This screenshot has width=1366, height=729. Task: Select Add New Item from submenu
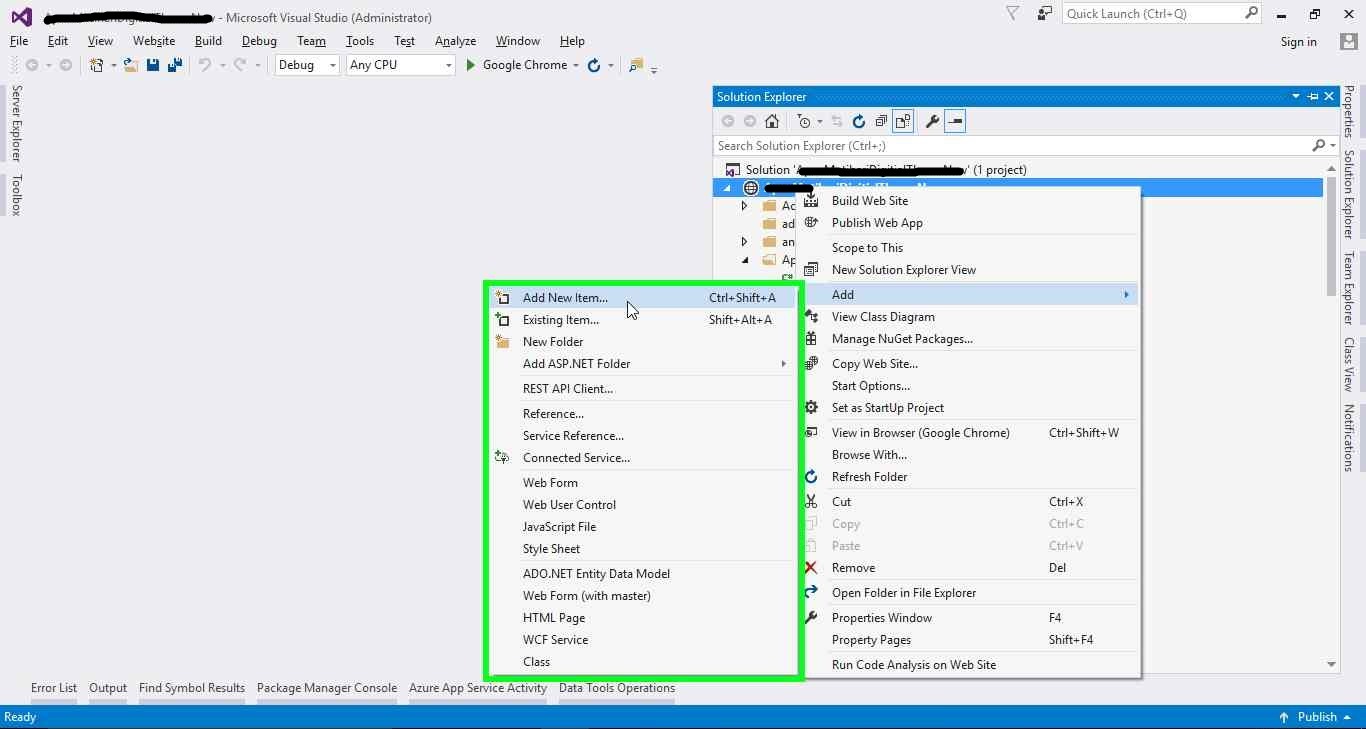click(x=643, y=298)
